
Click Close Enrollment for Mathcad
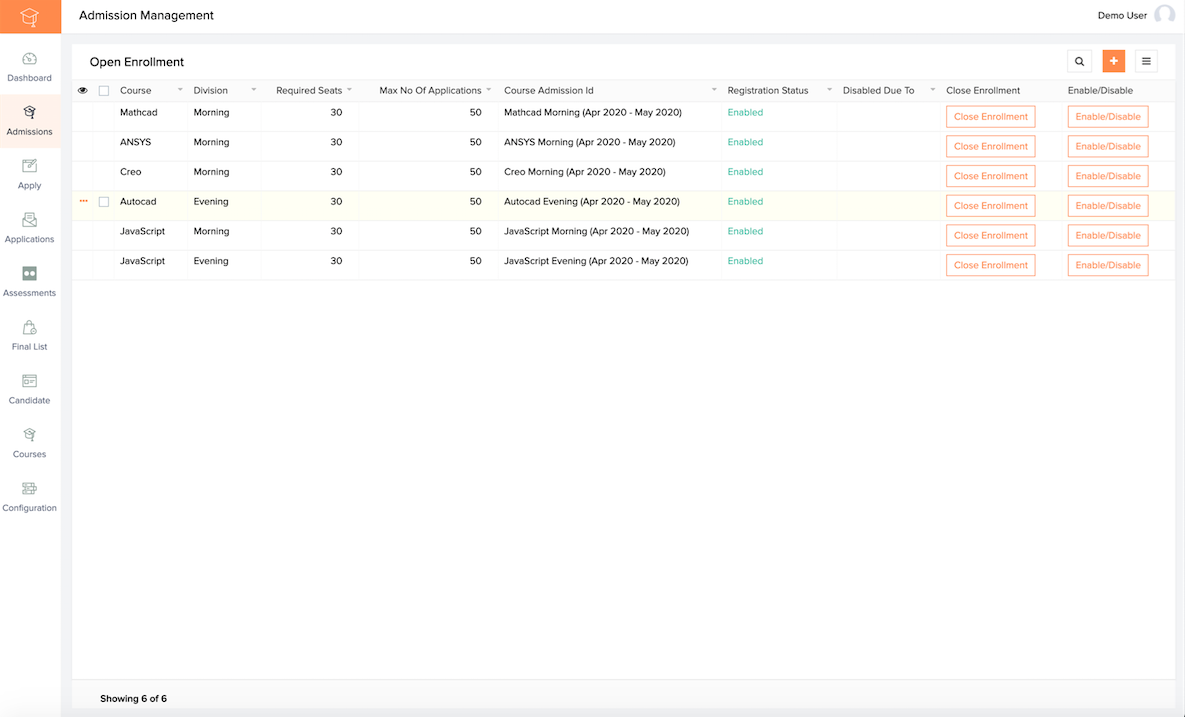point(991,116)
